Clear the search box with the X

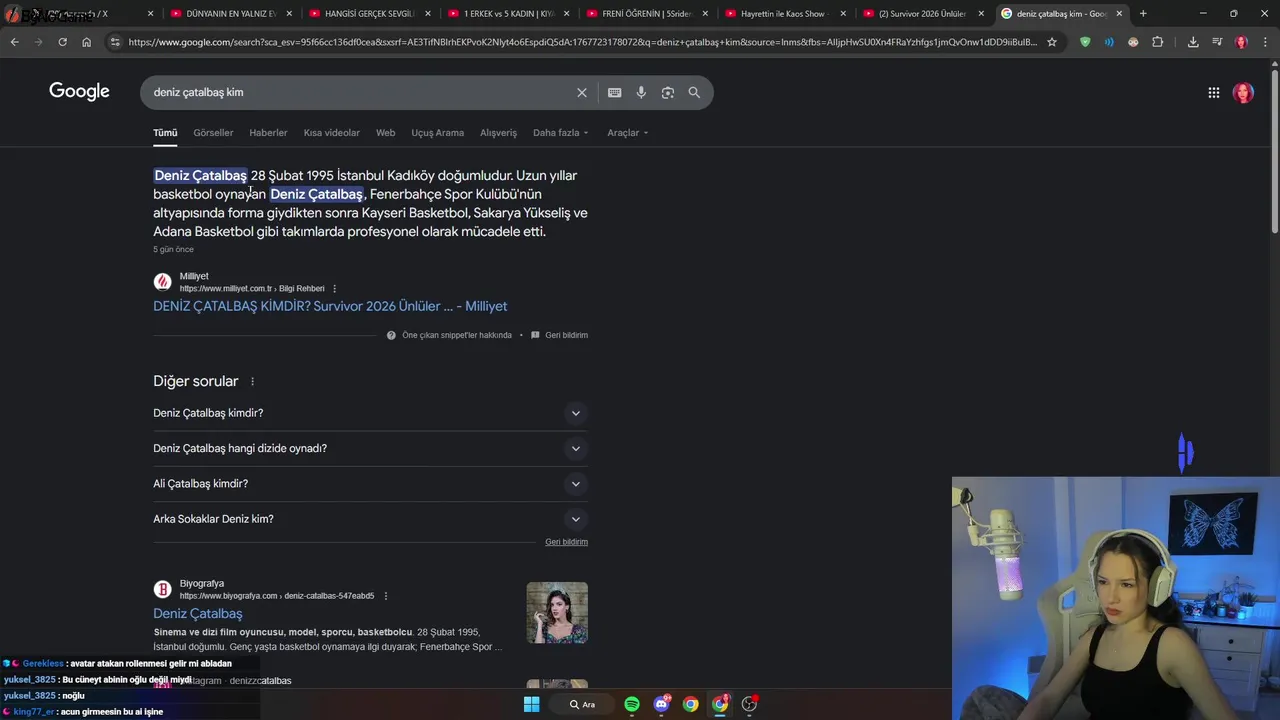tap(582, 92)
